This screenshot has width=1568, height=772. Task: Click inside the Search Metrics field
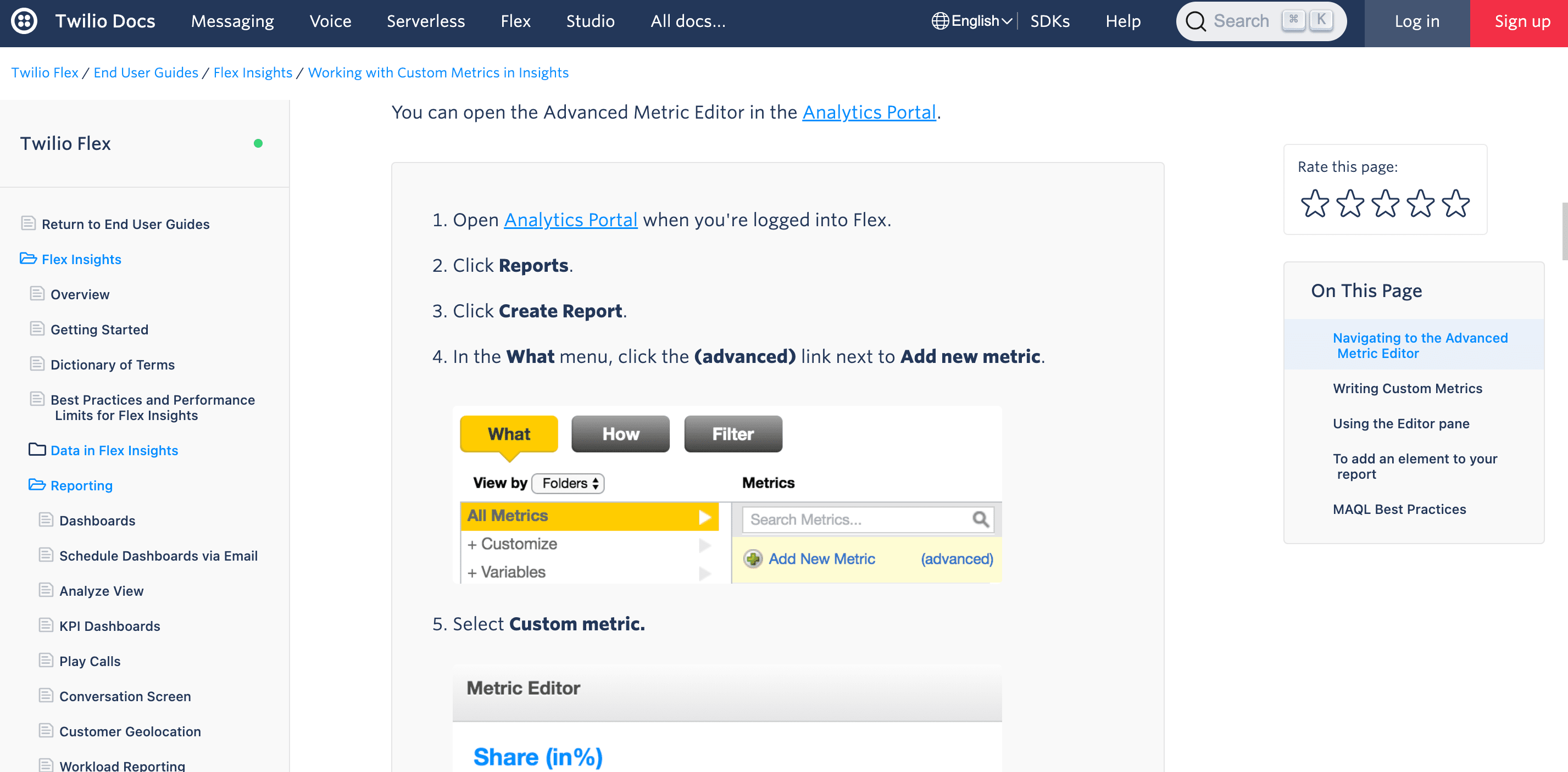868,519
